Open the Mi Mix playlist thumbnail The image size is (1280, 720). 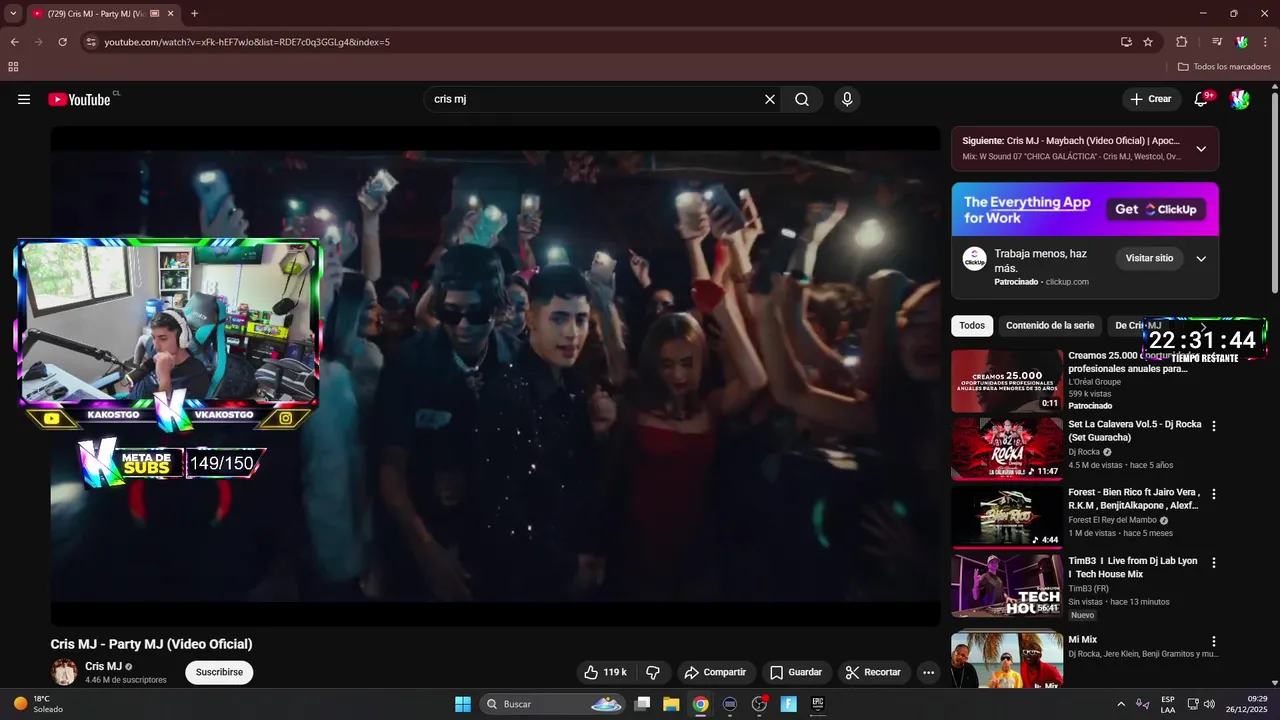tap(1006, 659)
